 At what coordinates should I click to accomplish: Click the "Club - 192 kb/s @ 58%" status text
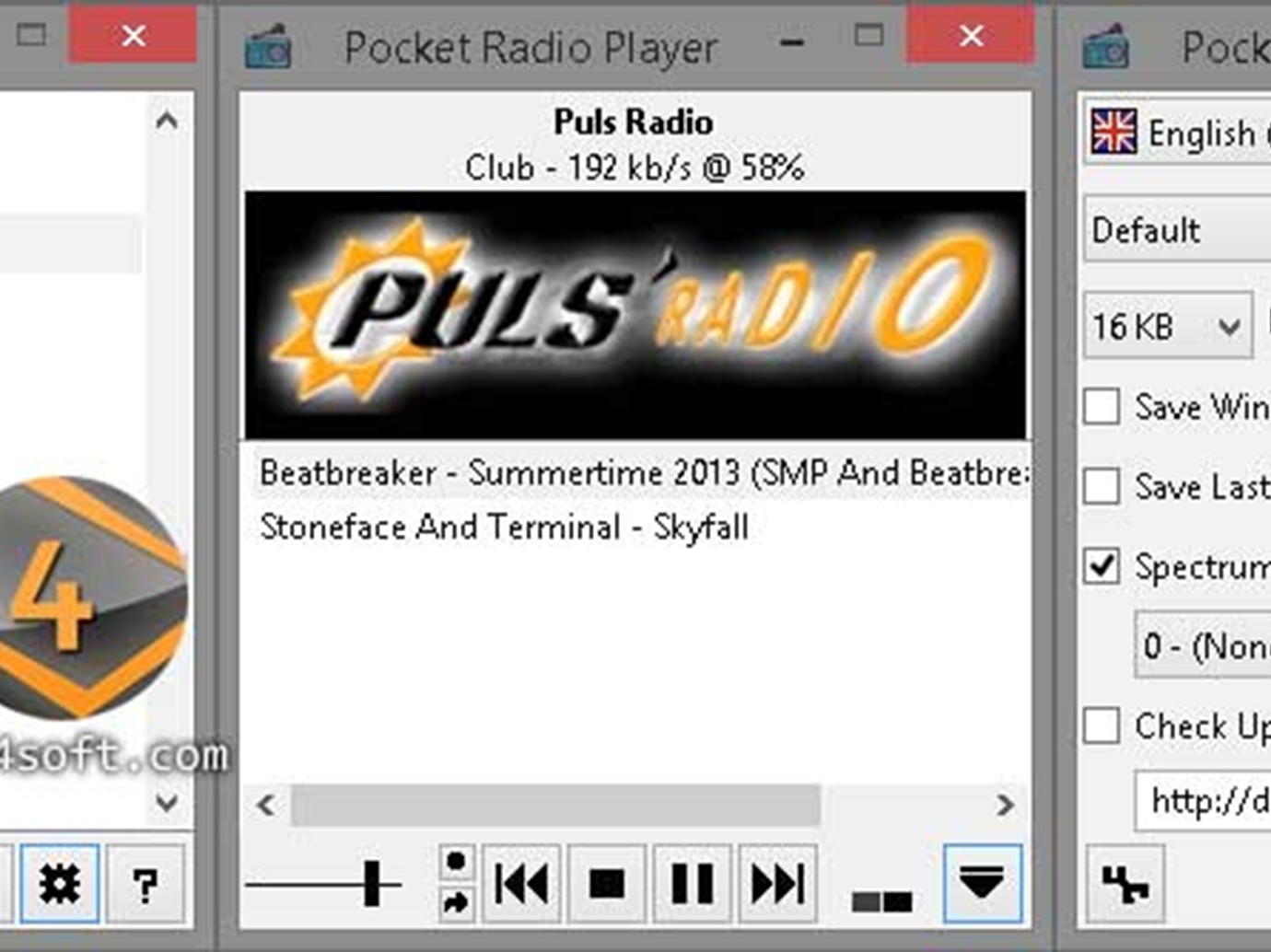pos(635,168)
